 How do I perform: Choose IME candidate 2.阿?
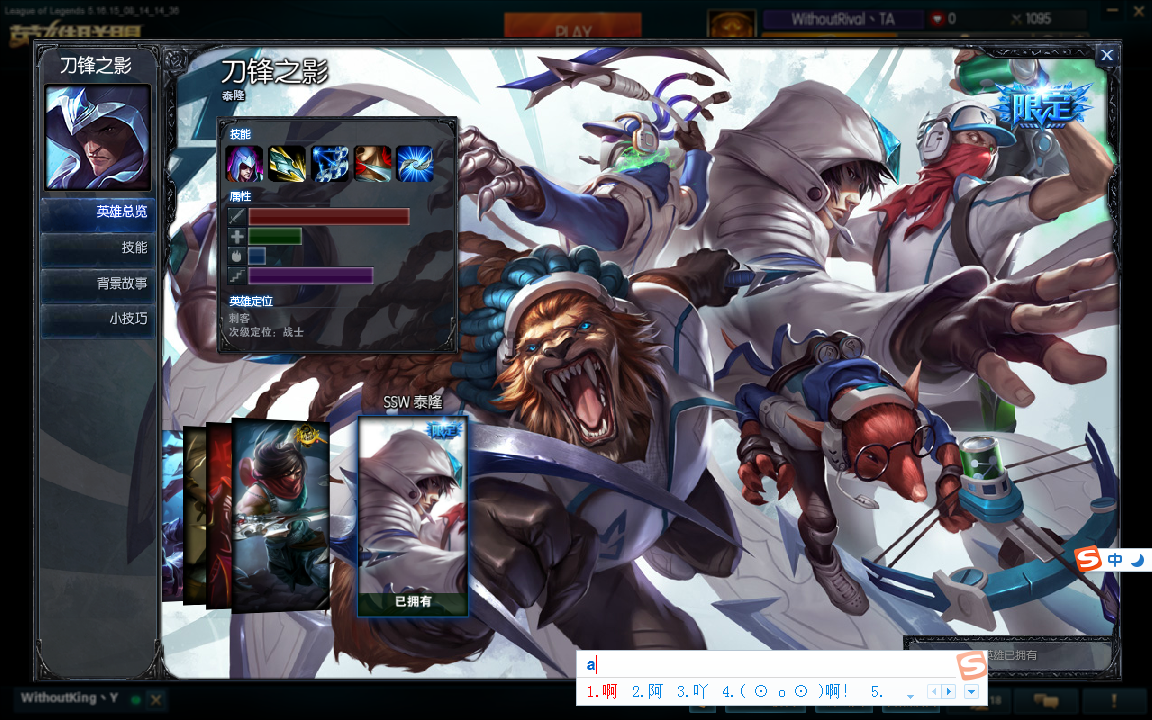pos(647,691)
